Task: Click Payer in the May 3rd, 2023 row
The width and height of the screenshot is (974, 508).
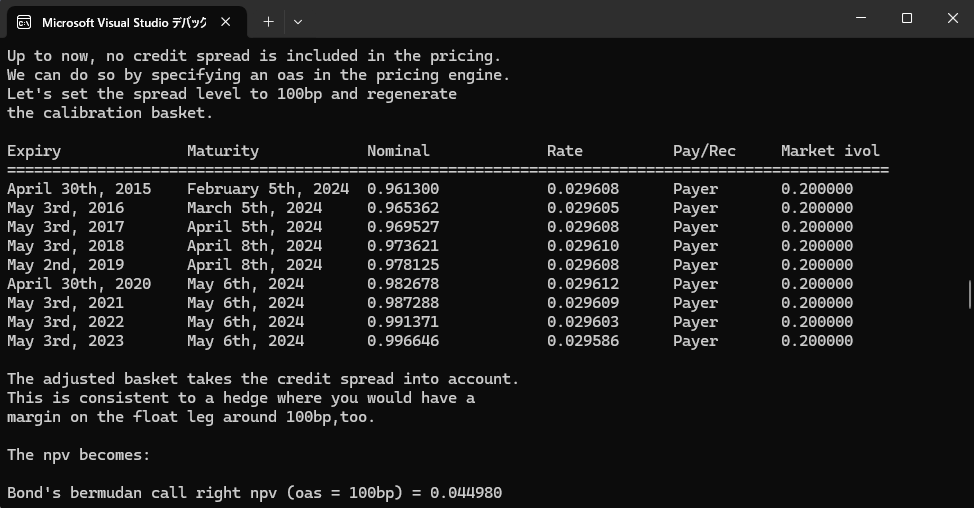Action: 695,341
